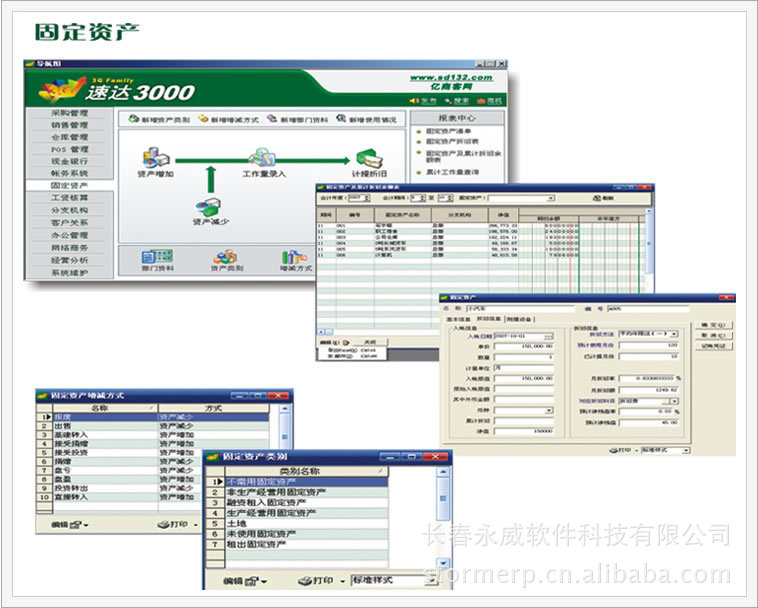Click the 打印 printer icon in the 固定资产类别 window
758x608 pixels.
coord(305,580)
